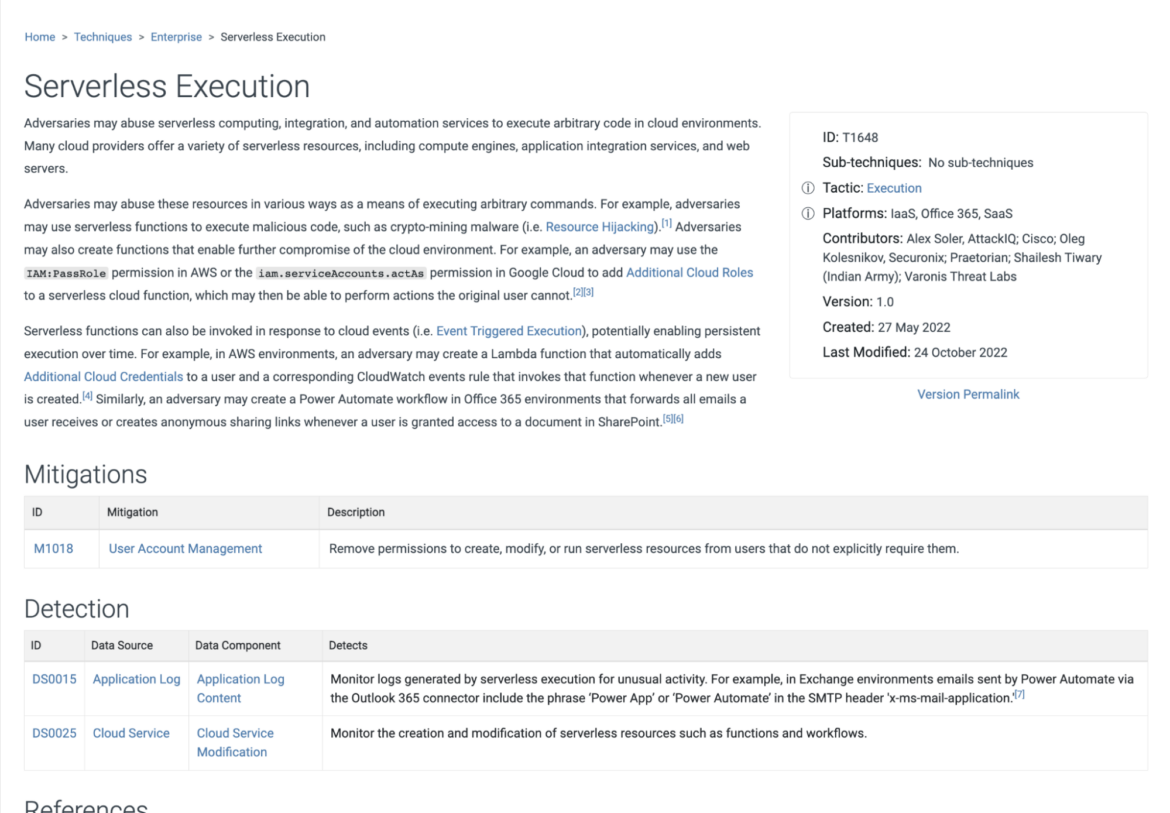Click the Description column header
Viewport: 1170px width, 813px height.
356,512
